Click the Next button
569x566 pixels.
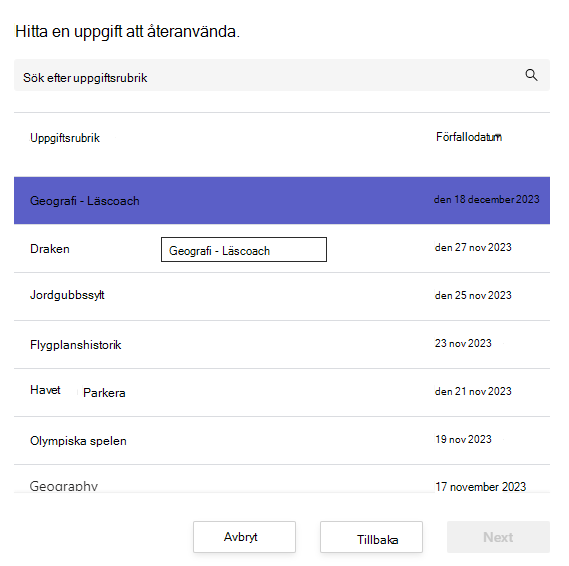[498, 537]
